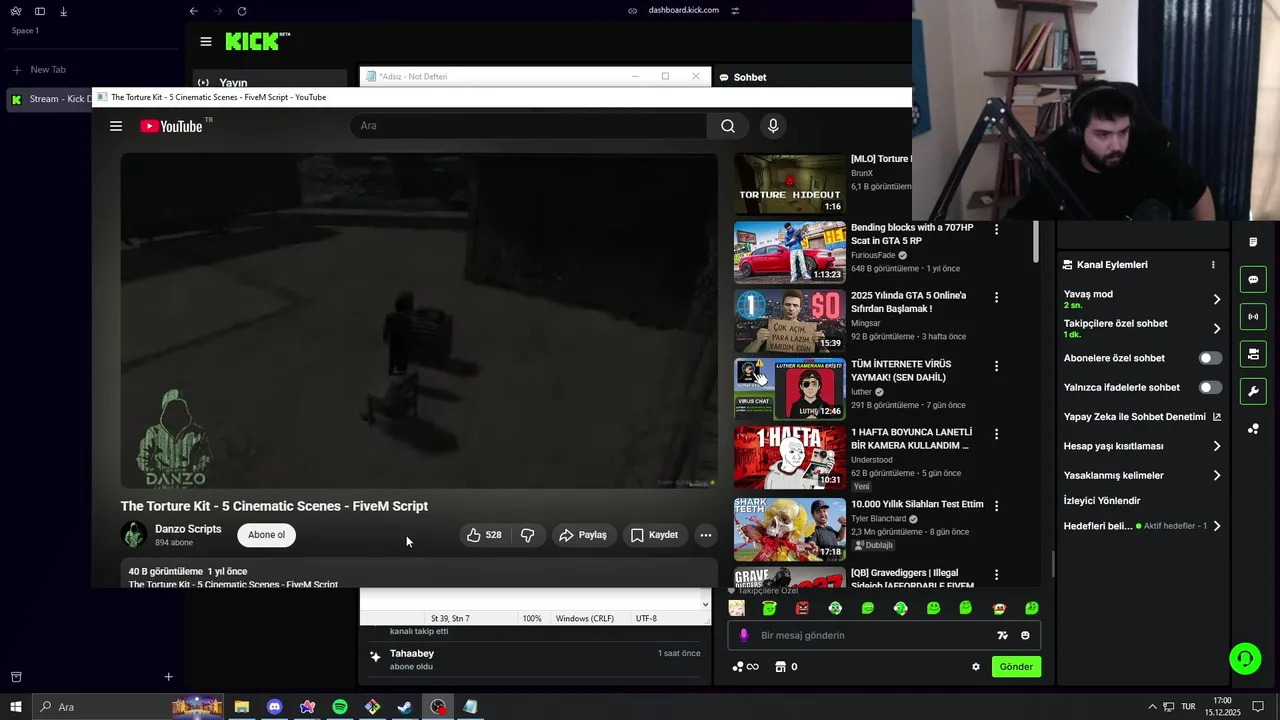Open the browser downloads icon
1280x720 pixels.
click(64, 11)
